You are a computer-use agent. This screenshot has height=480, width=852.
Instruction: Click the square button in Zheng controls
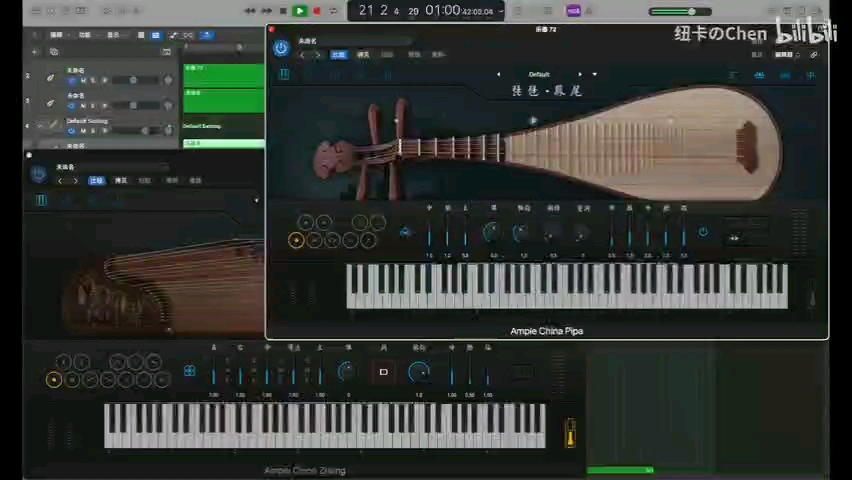tap(384, 372)
